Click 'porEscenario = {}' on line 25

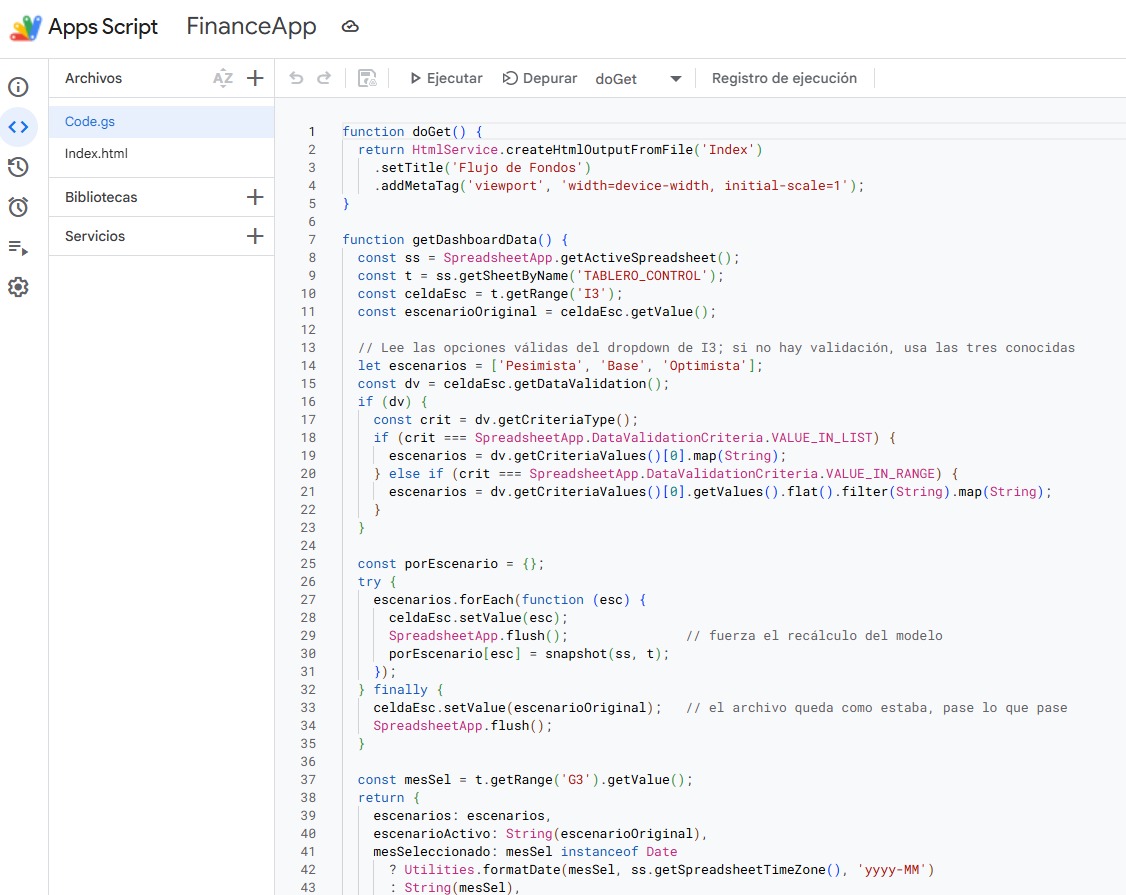pyautogui.click(x=471, y=564)
